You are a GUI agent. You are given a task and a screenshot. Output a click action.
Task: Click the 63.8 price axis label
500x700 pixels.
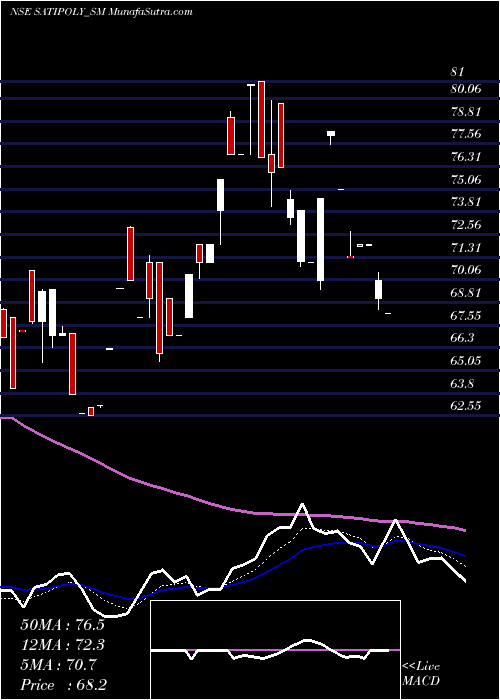(x=462, y=383)
